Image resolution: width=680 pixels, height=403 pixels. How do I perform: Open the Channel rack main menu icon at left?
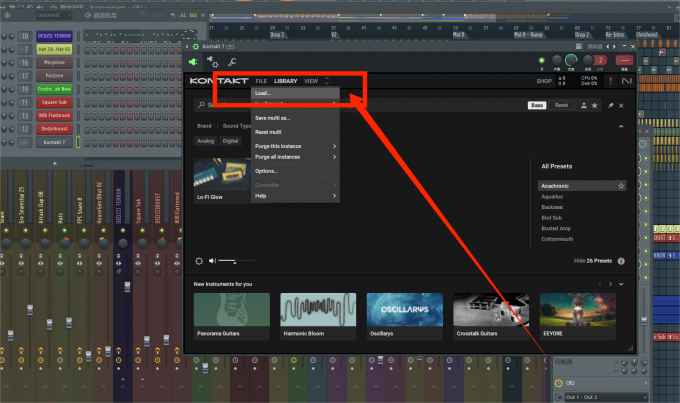pos(7,15)
